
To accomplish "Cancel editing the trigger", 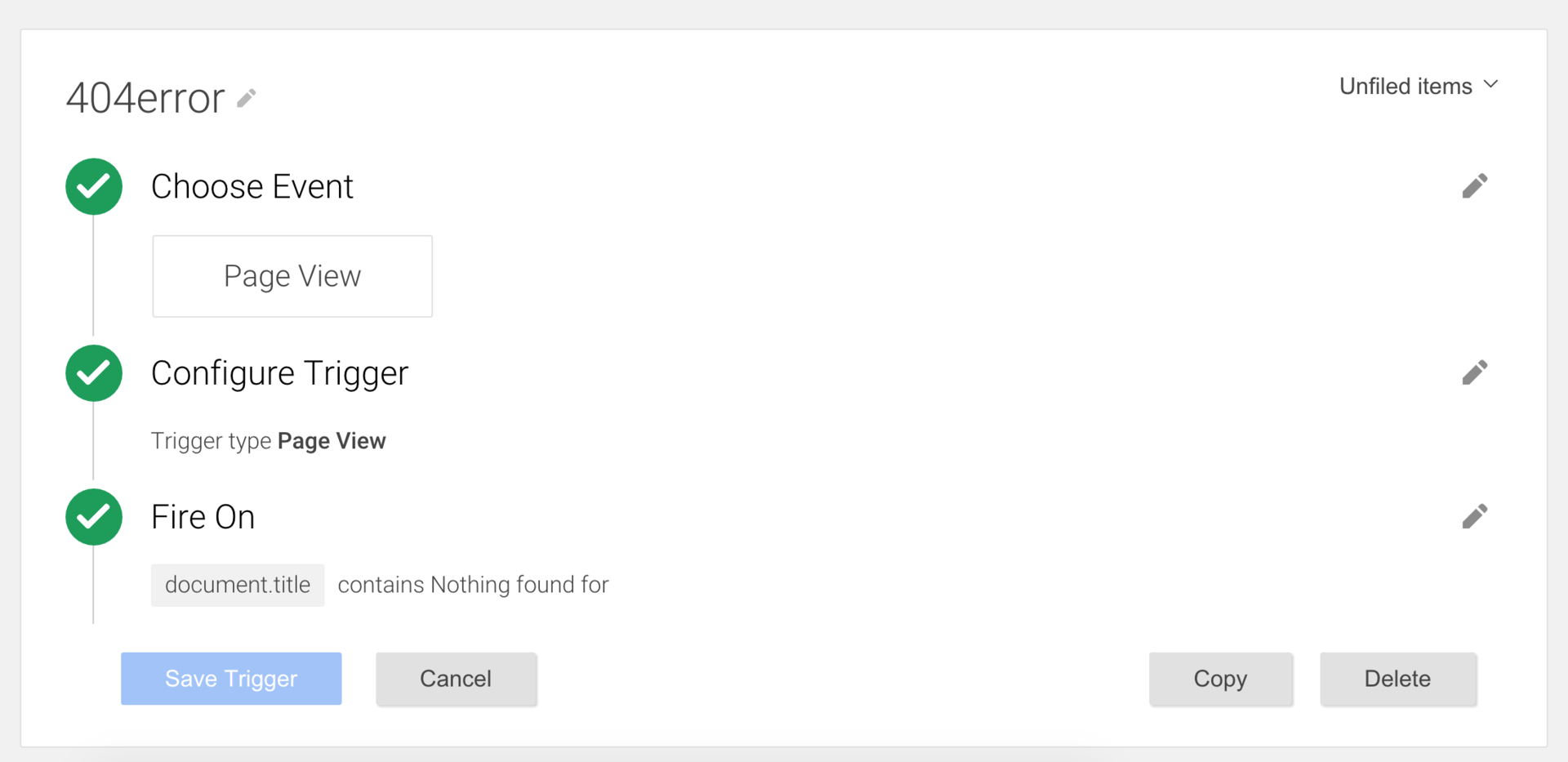I will (x=456, y=679).
